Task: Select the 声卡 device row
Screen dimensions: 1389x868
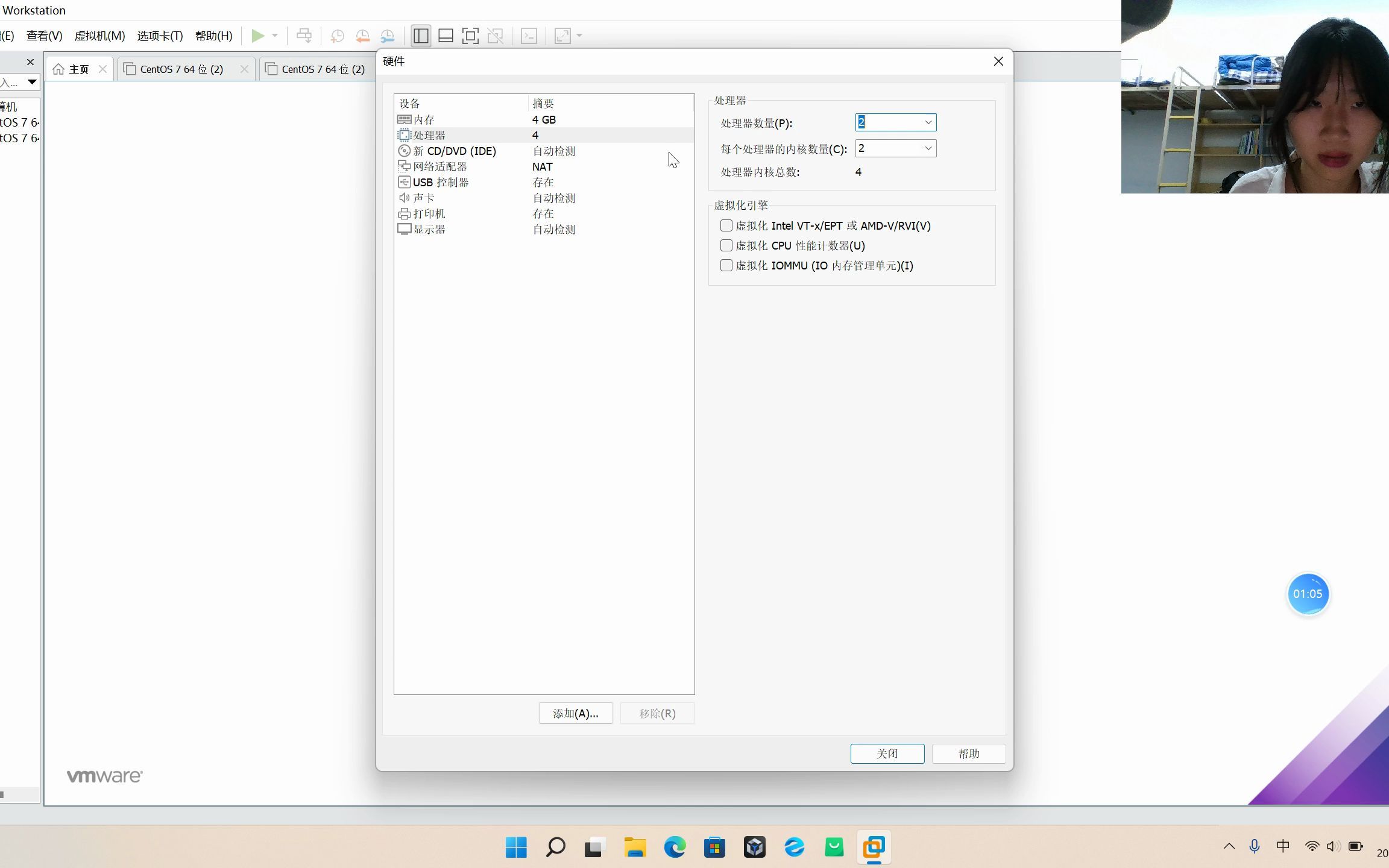Action: 544,198
